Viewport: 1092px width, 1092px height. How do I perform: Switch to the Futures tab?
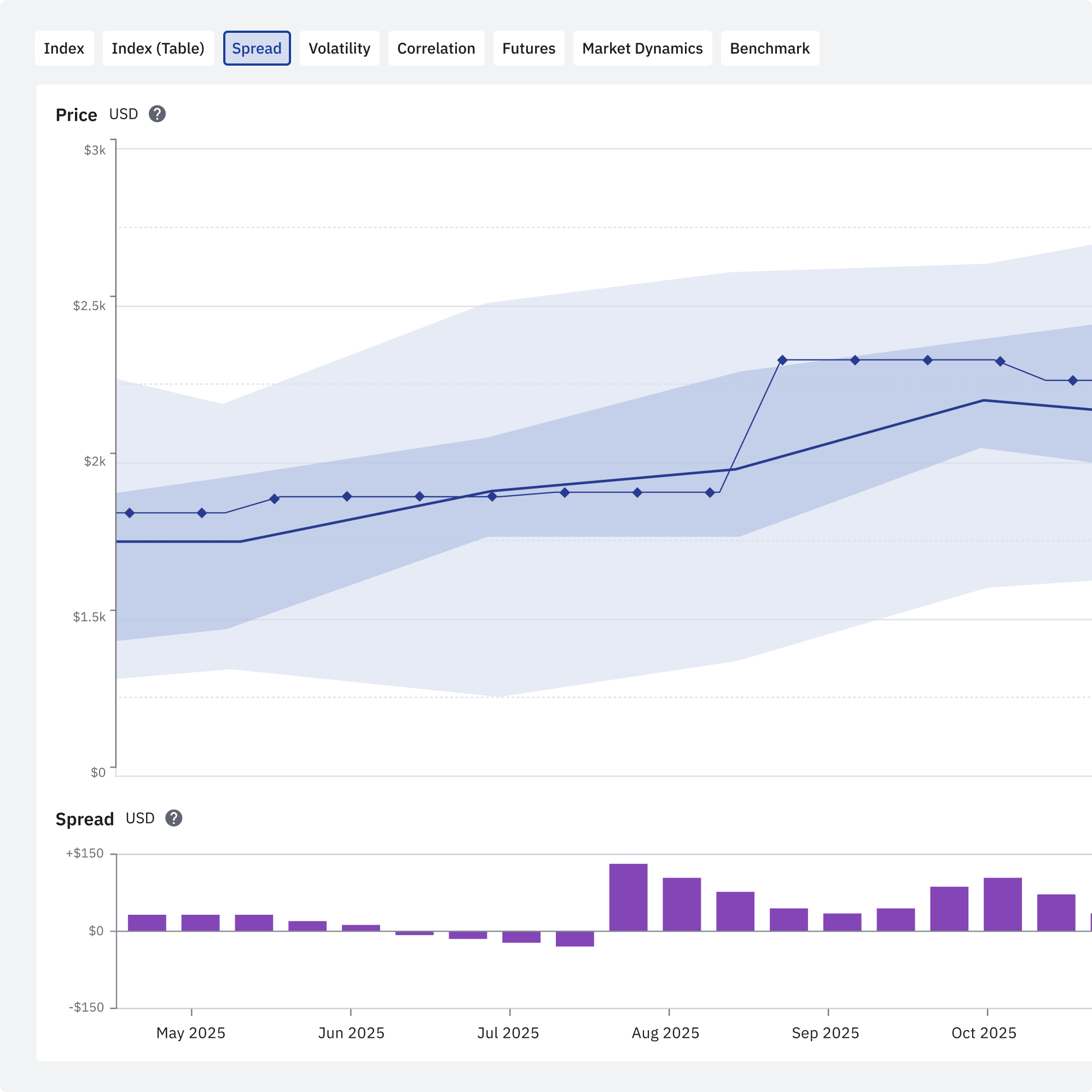pos(528,49)
